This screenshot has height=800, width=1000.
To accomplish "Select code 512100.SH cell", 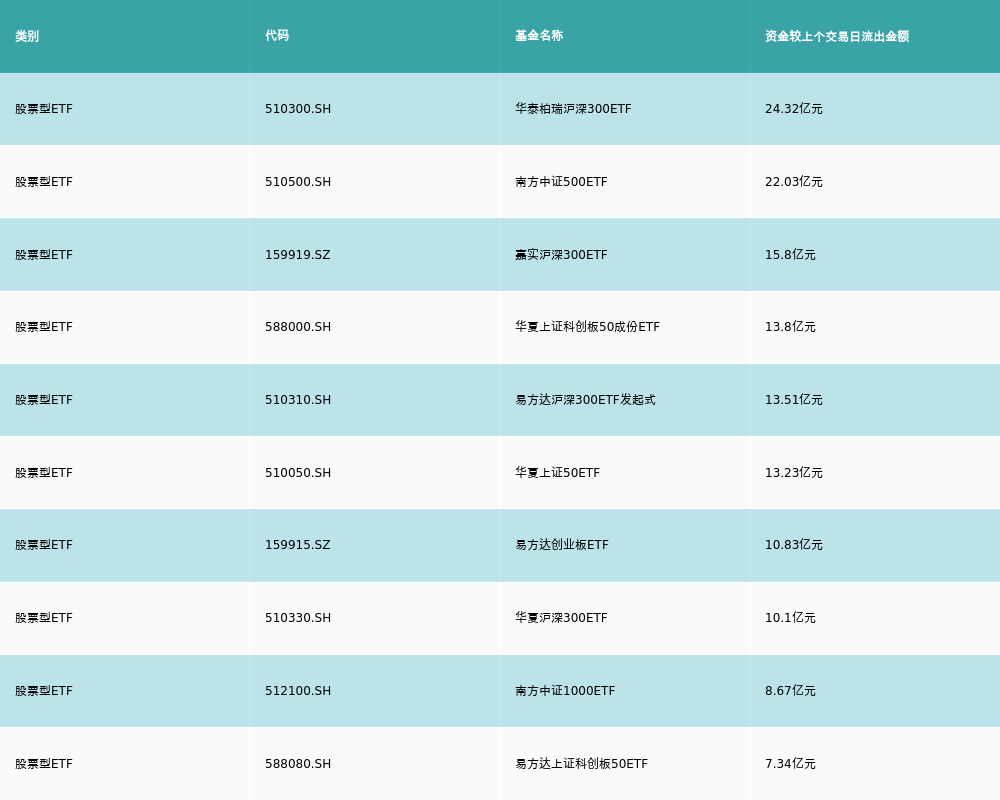I will [x=298, y=691].
